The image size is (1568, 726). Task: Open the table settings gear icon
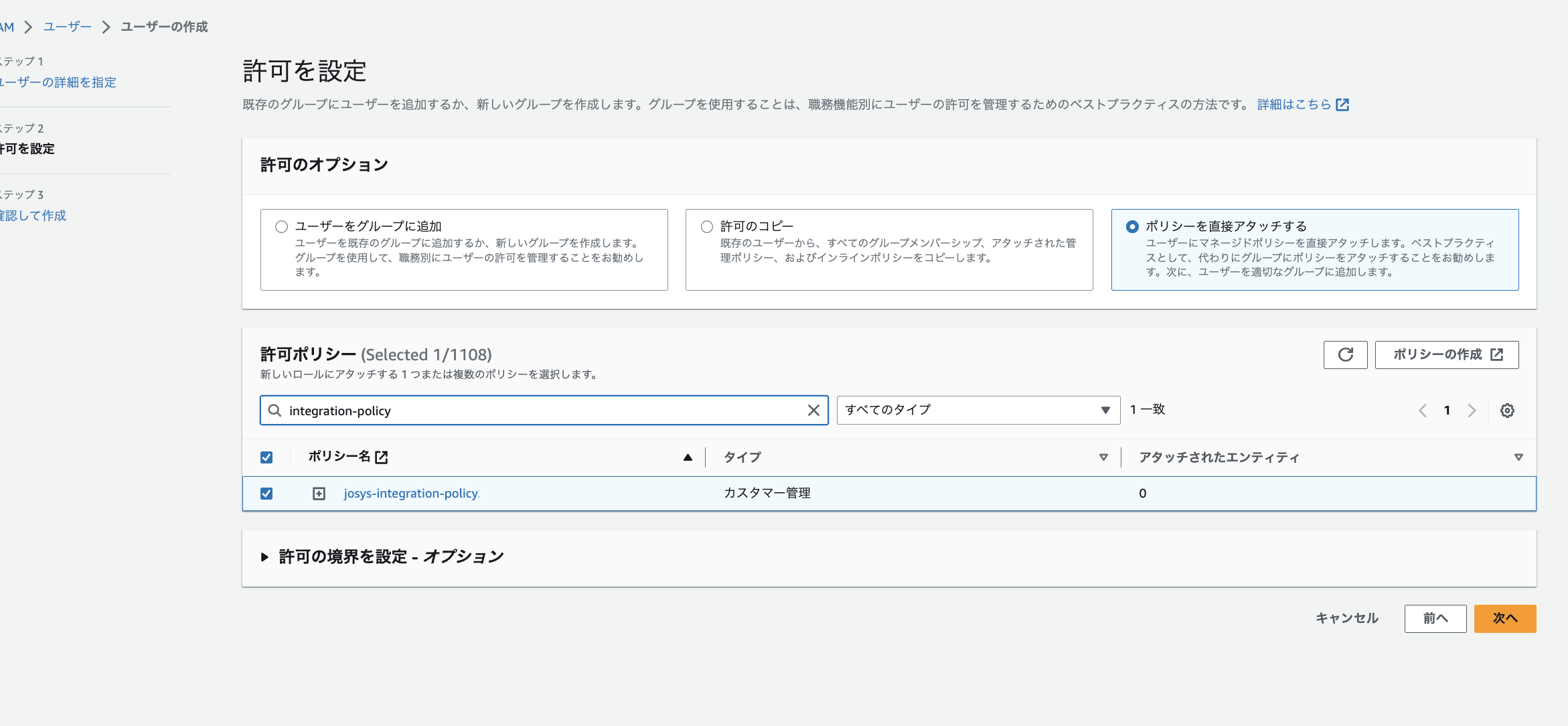coord(1507,411)
